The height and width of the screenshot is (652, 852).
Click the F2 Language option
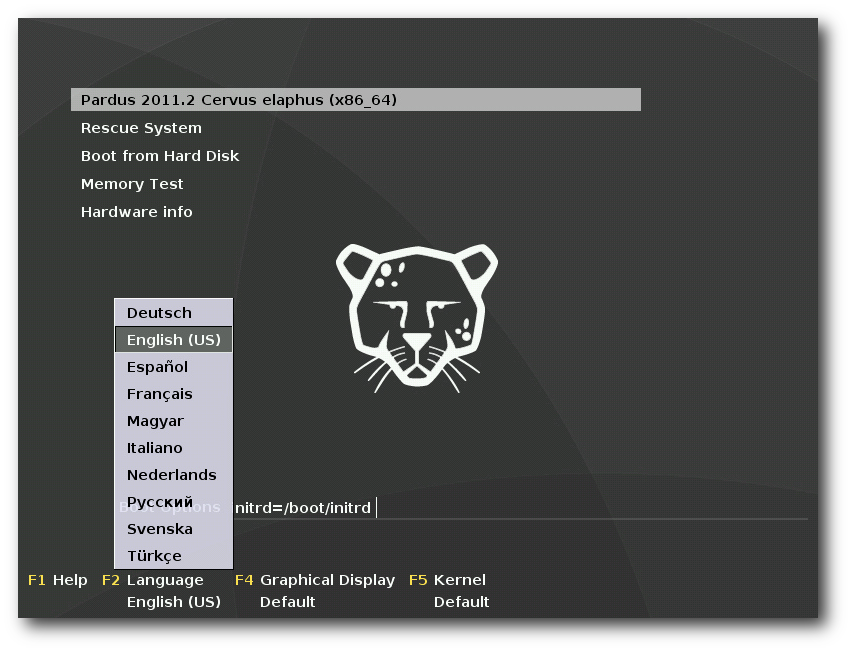[153, 580]
